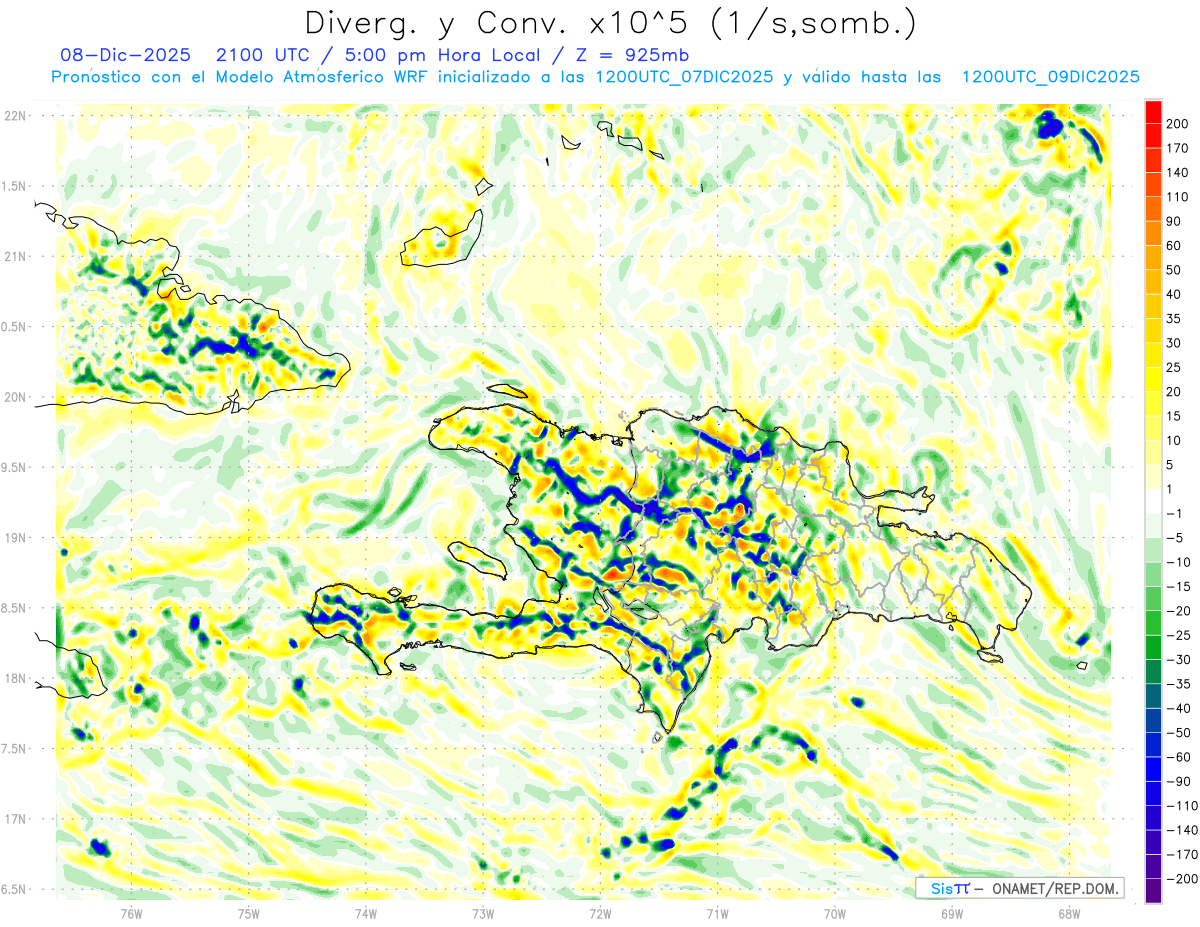The height and width of the screenshot is (927, 1200).
Task: Click the colorbar value '-25'
Action: tap(1177, 635)
